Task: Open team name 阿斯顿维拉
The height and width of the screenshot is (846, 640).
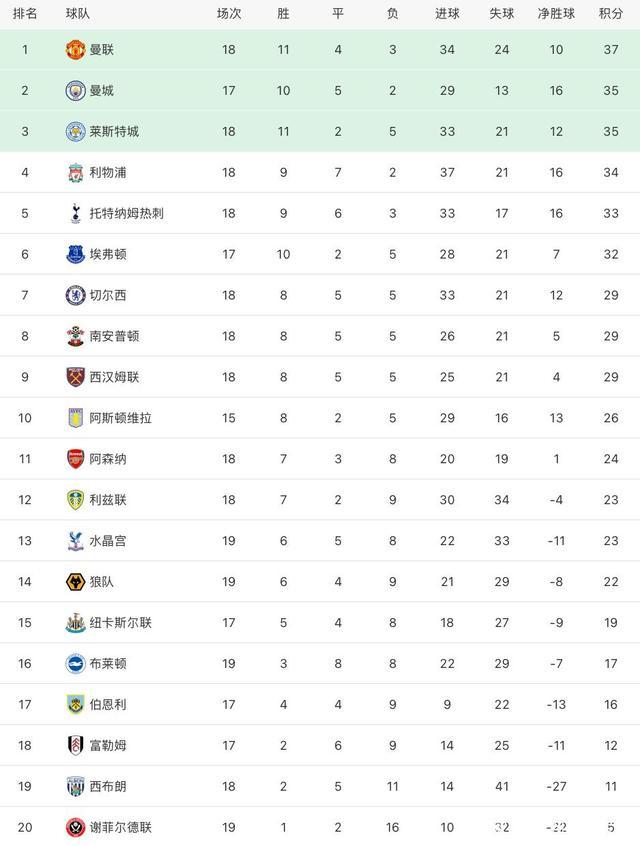Action: click(120, 418)
